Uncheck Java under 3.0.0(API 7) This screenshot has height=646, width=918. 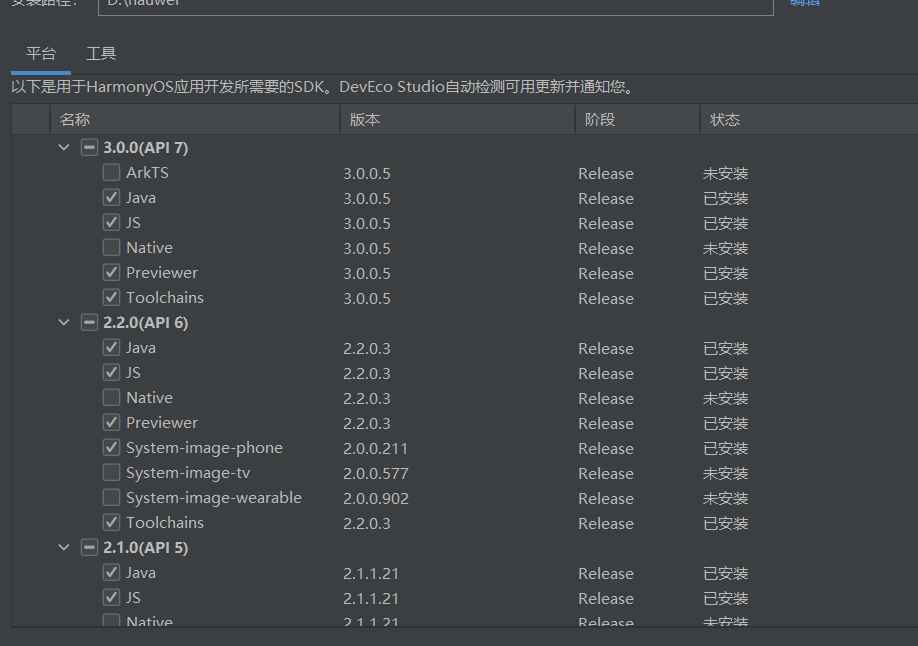point(111,197)
